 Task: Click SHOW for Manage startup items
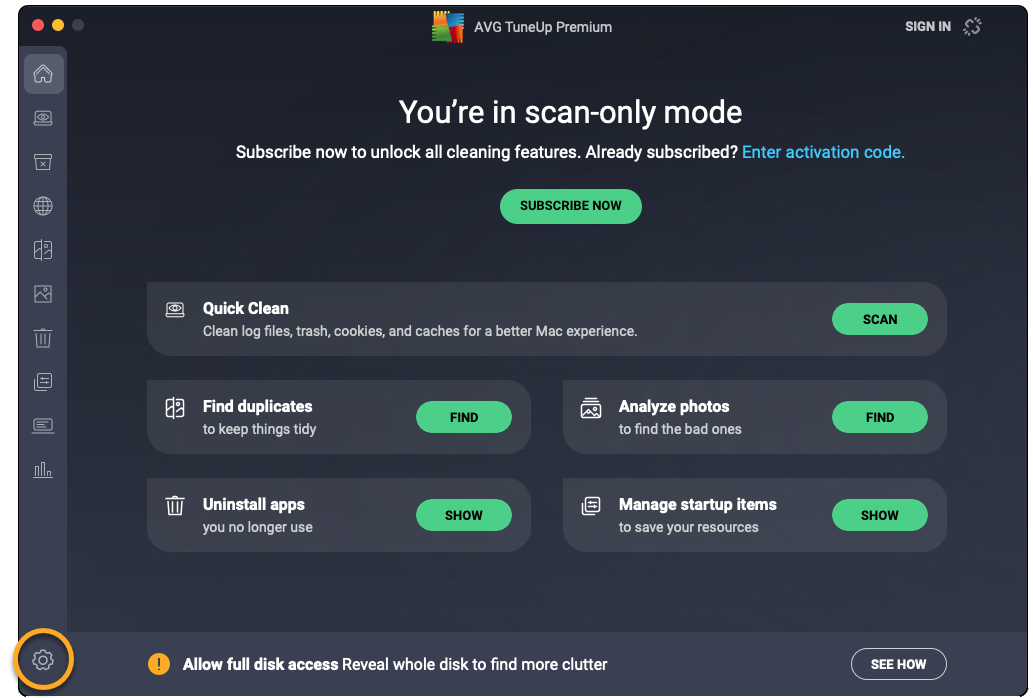[880, 515]
